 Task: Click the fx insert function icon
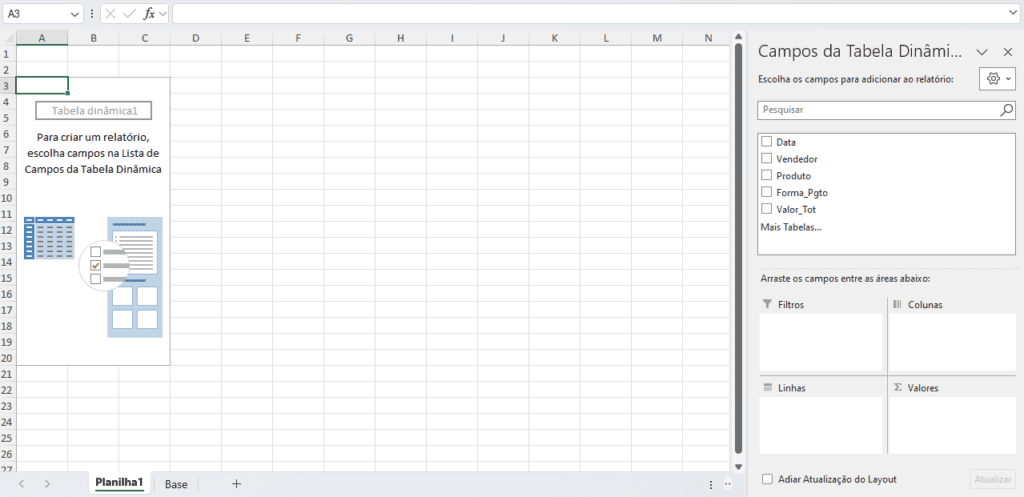[150, 13]
